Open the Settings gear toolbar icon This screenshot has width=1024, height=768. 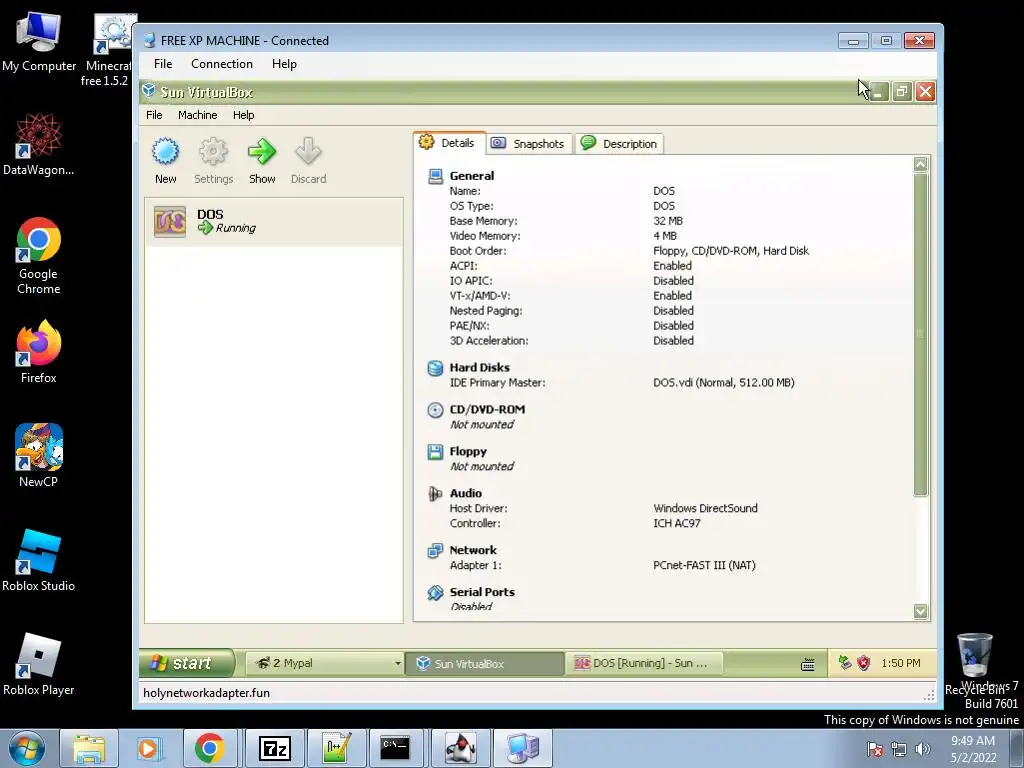coord(213,152)
